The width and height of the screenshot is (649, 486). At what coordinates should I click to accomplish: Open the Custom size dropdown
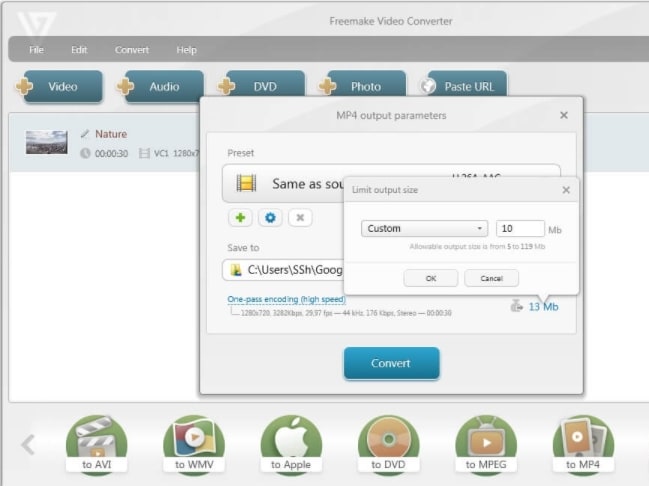(x=424, y=229)
